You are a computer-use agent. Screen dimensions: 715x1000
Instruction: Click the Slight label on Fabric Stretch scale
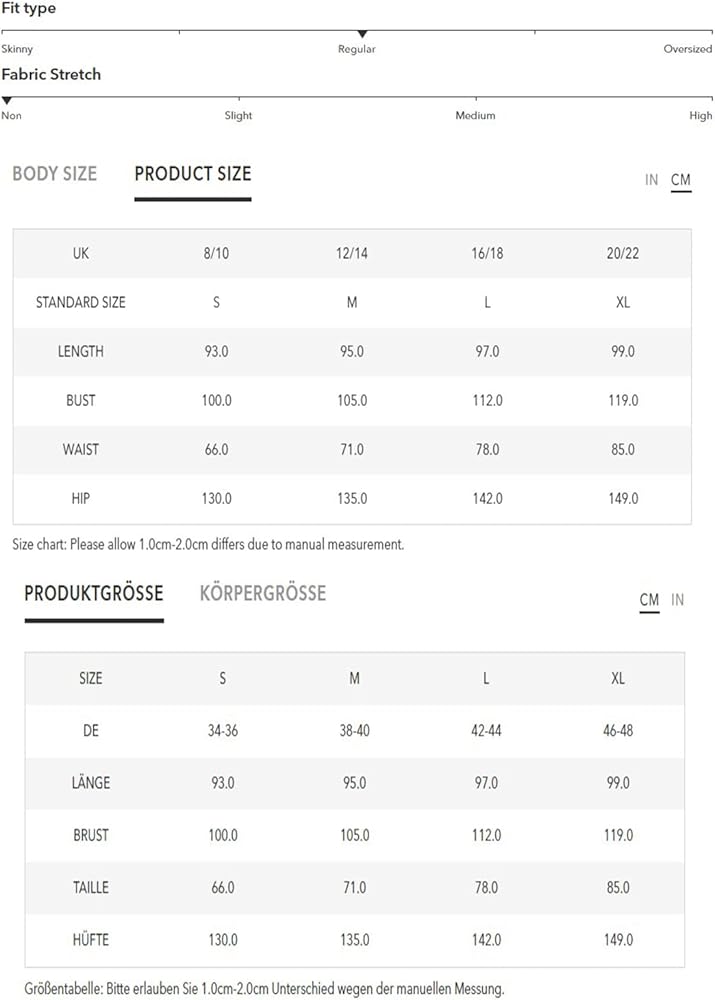238,116
